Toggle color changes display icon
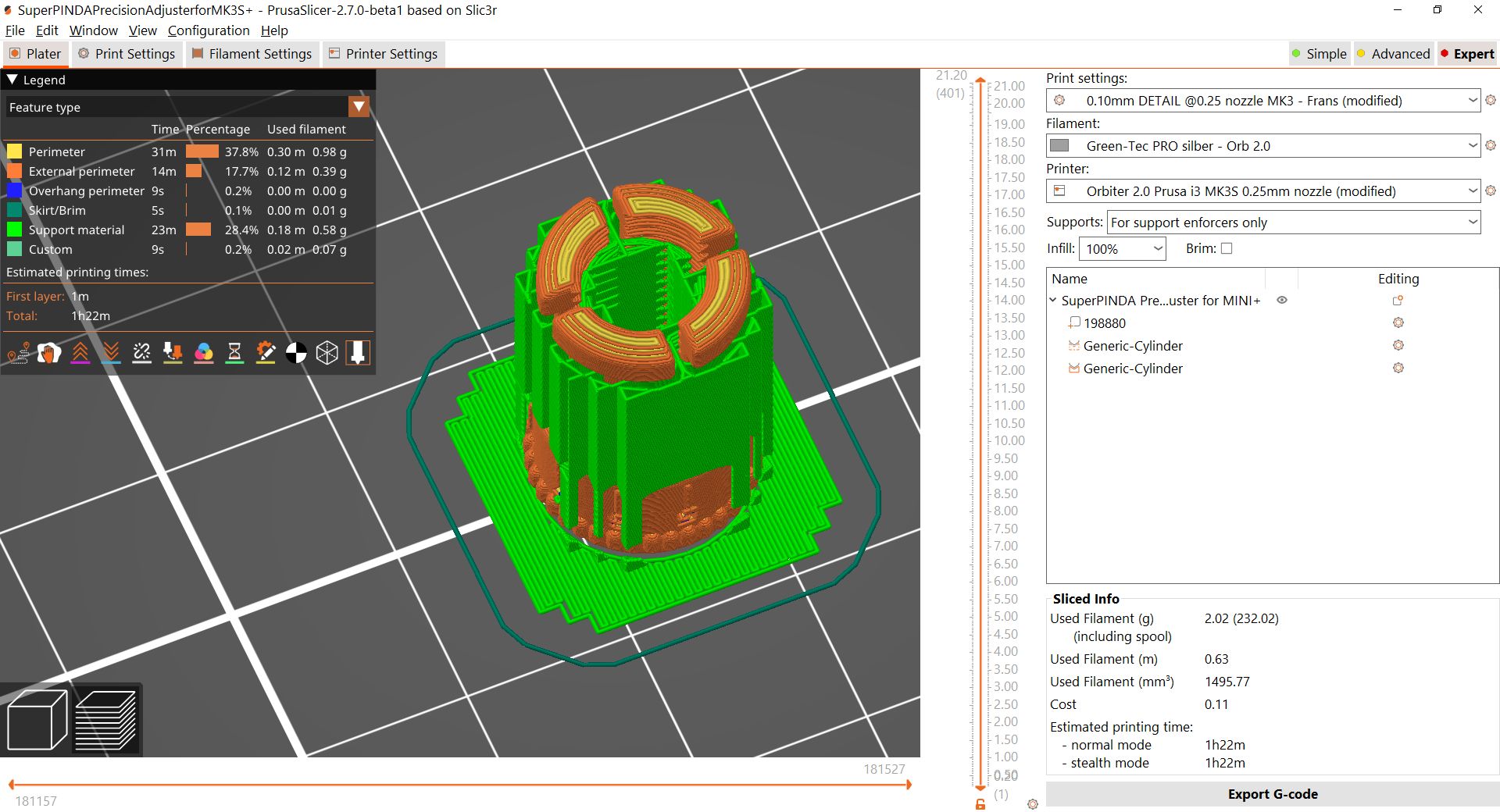The height and width of the screenshot is (812, 1500). coord(204,352)
